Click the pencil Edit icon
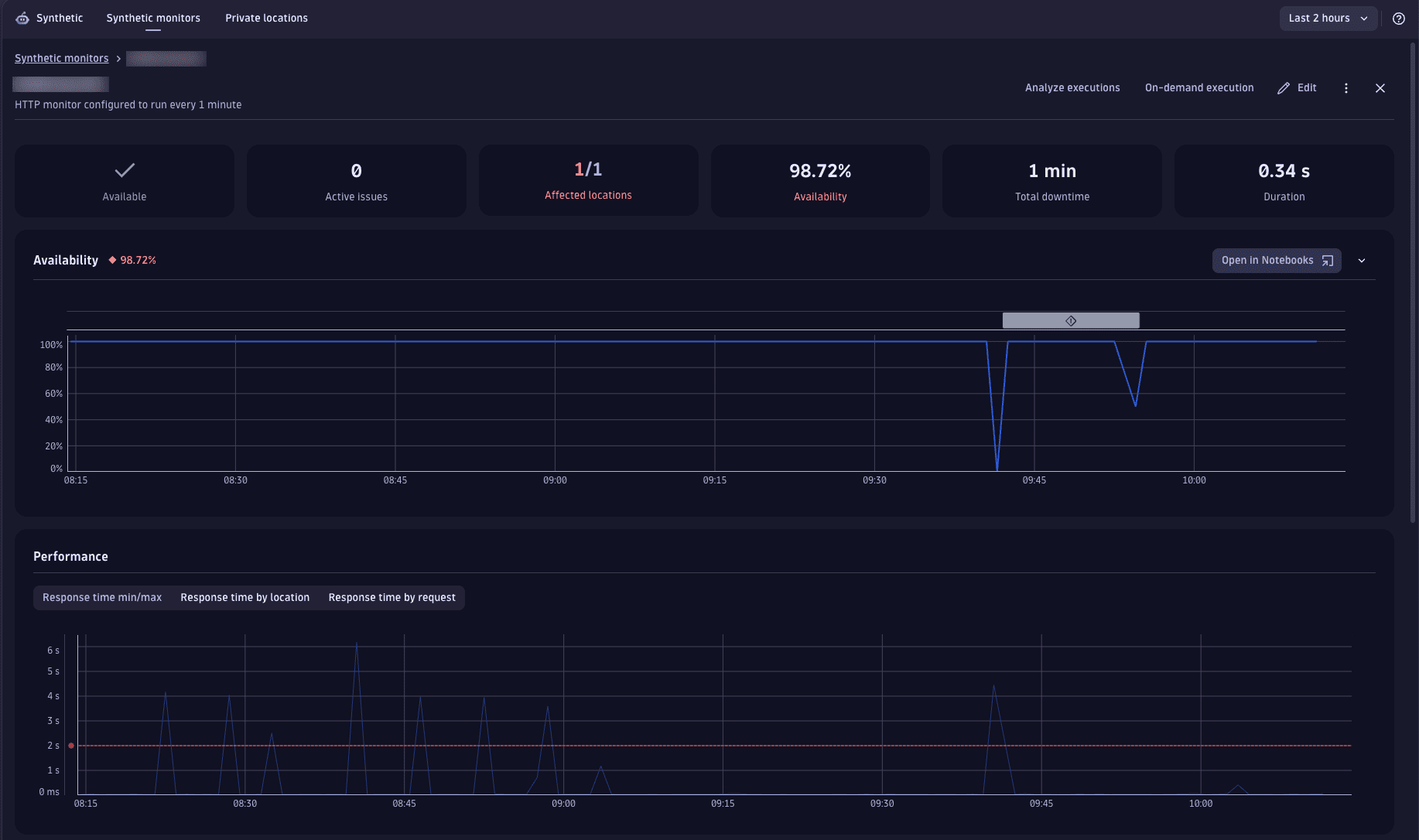 [x=1284, y=88]
